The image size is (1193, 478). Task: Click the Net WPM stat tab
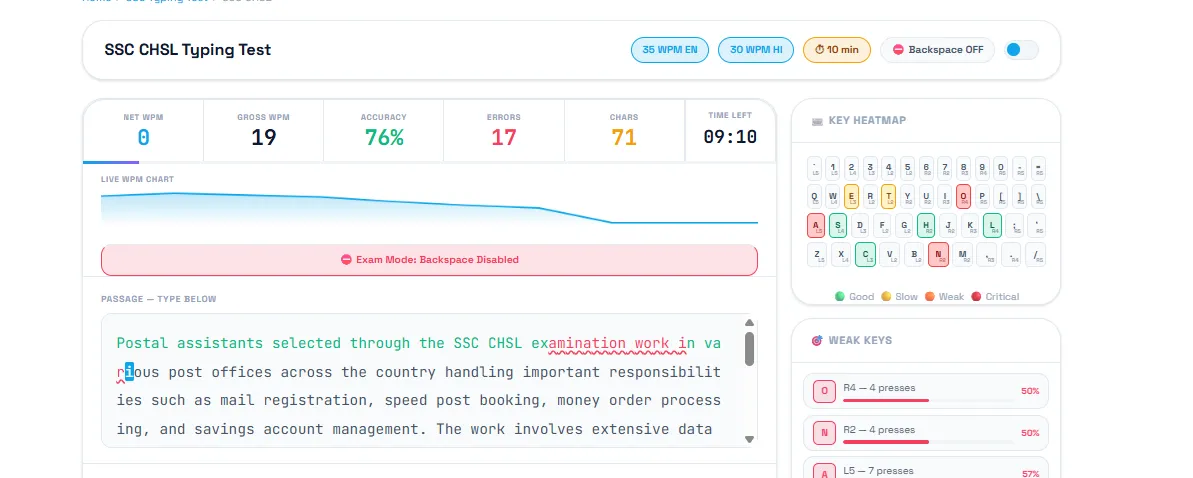point(143,131)
